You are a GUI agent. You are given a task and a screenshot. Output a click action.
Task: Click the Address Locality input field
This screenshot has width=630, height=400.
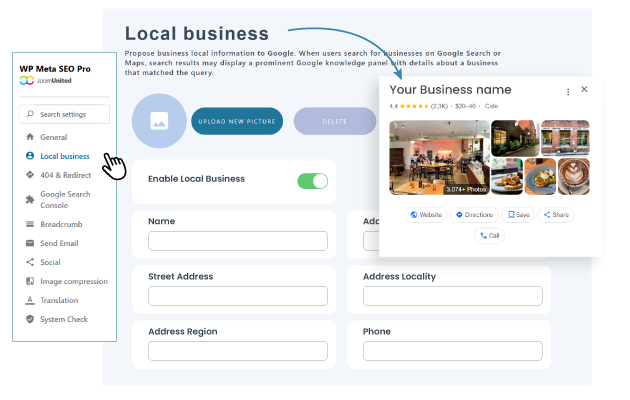(x=453, y=296)
